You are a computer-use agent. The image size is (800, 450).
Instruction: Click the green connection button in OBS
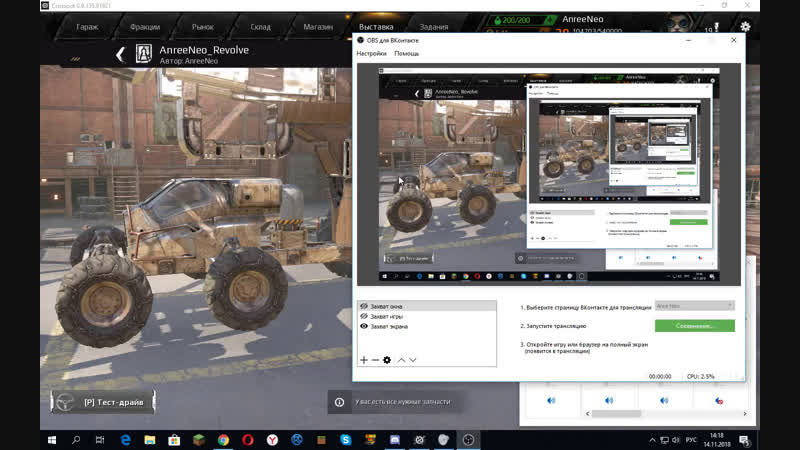point(694,326)
